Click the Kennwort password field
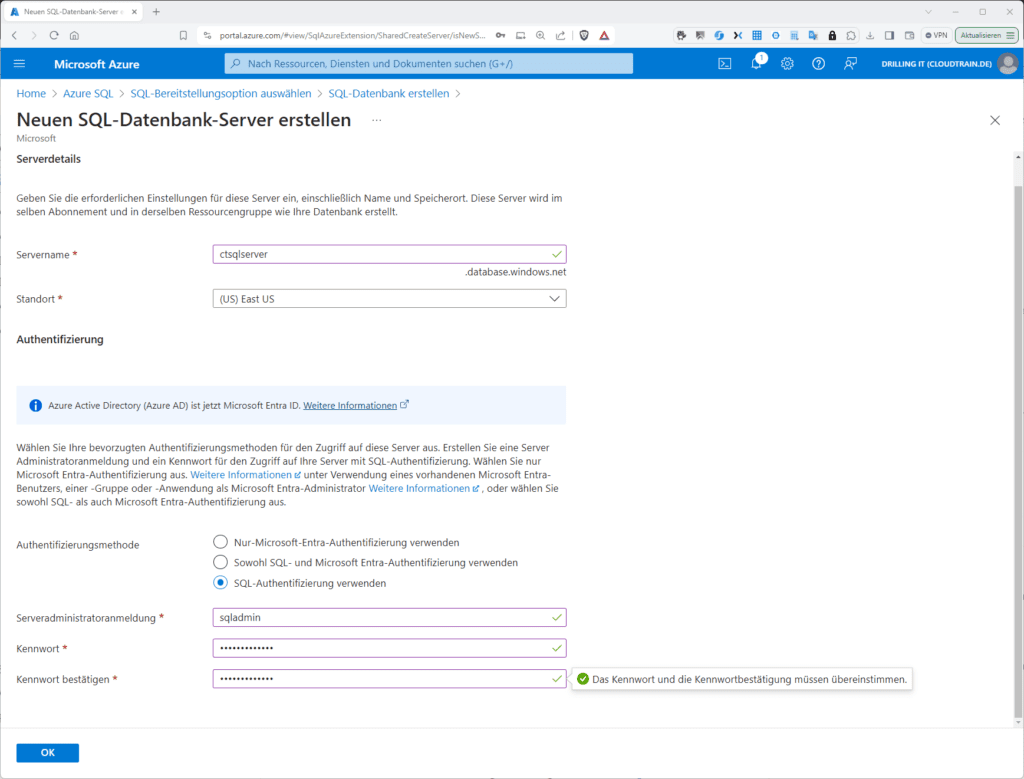The height and width of the screenshot is (779, 1024). 389,648
